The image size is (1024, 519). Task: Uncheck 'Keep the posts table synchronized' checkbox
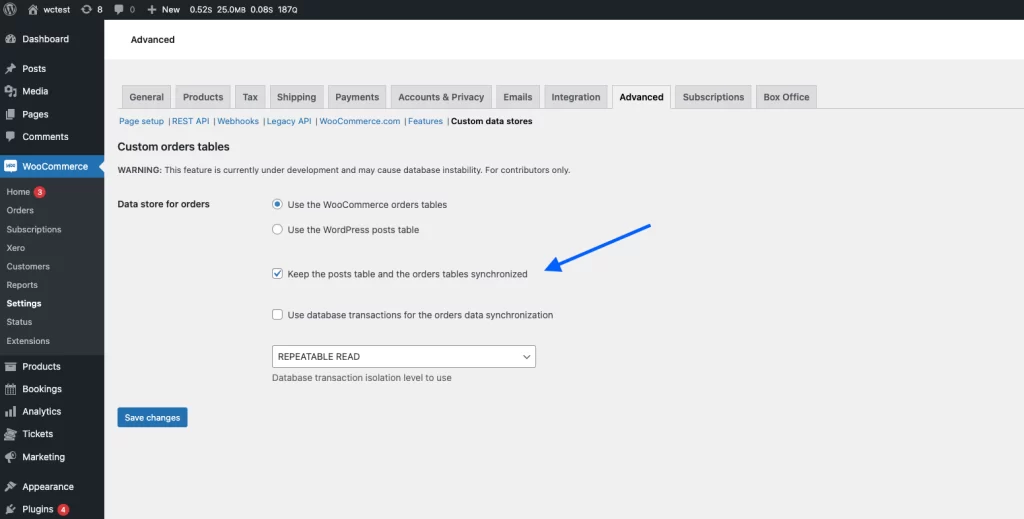coord(278,273)
